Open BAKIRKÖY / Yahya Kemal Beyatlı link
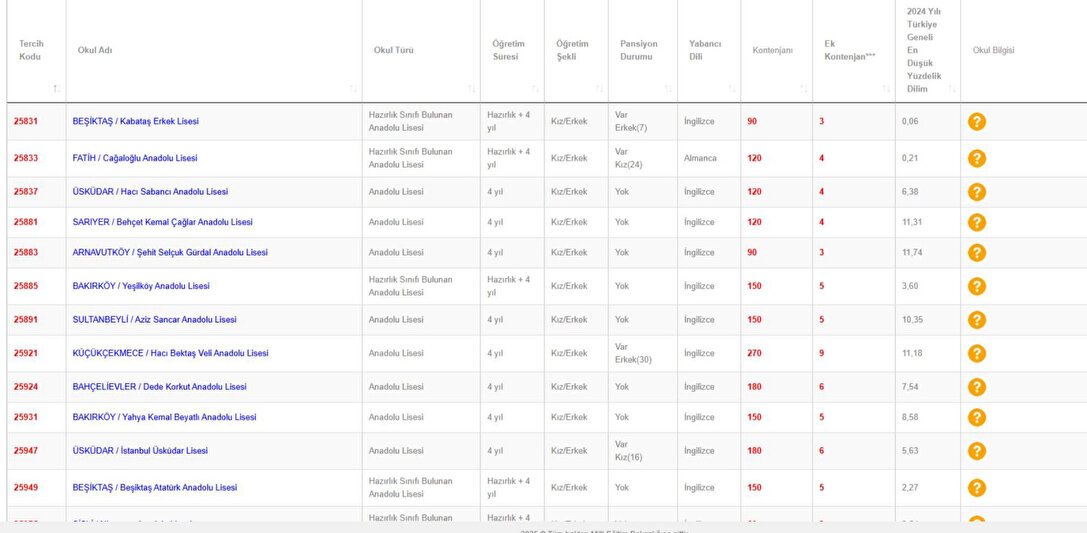Screen dimensions: 1087x533 pyautogui.click(x=164, y=417)
